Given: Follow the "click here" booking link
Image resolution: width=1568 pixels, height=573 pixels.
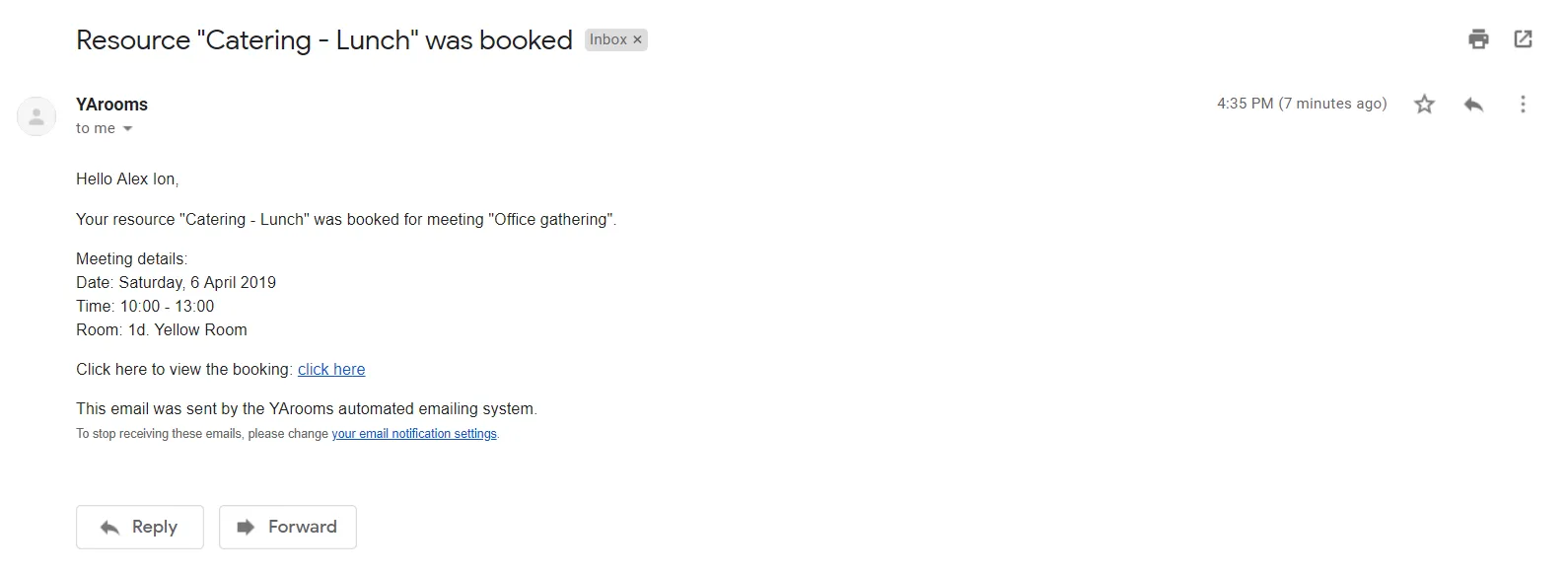Looking at the screenshot, I should [331, 369].
